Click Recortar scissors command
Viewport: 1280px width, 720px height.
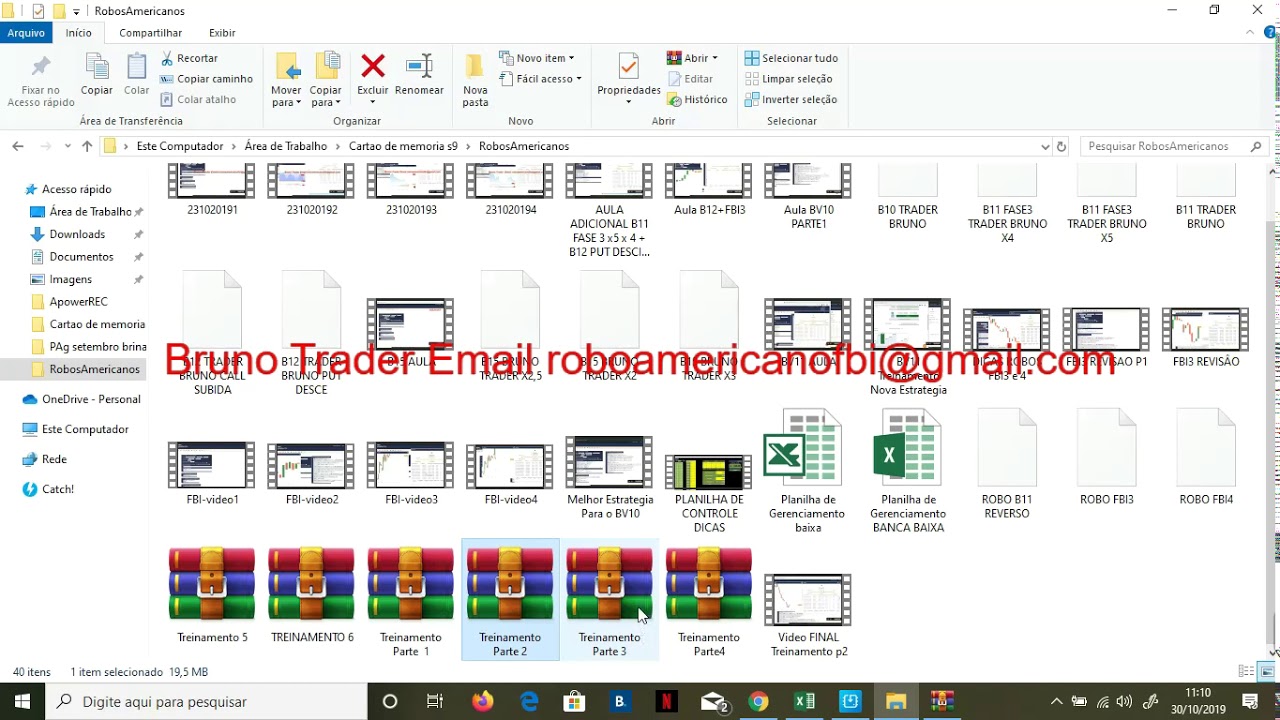point(189,58)
